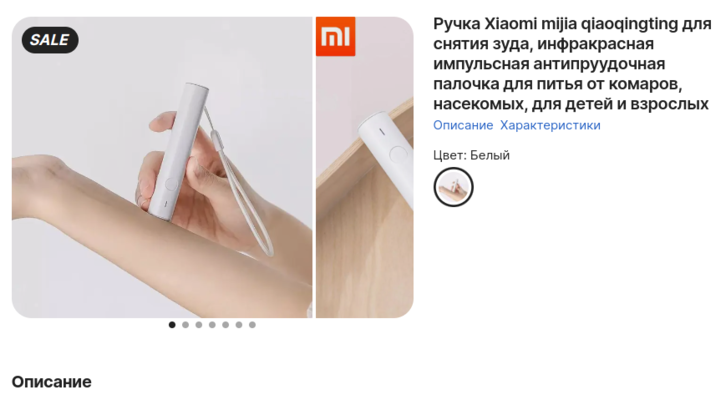Click the Xiaomi mijia product title
This screenshot has height=400, width=720.
click(572, 63)
